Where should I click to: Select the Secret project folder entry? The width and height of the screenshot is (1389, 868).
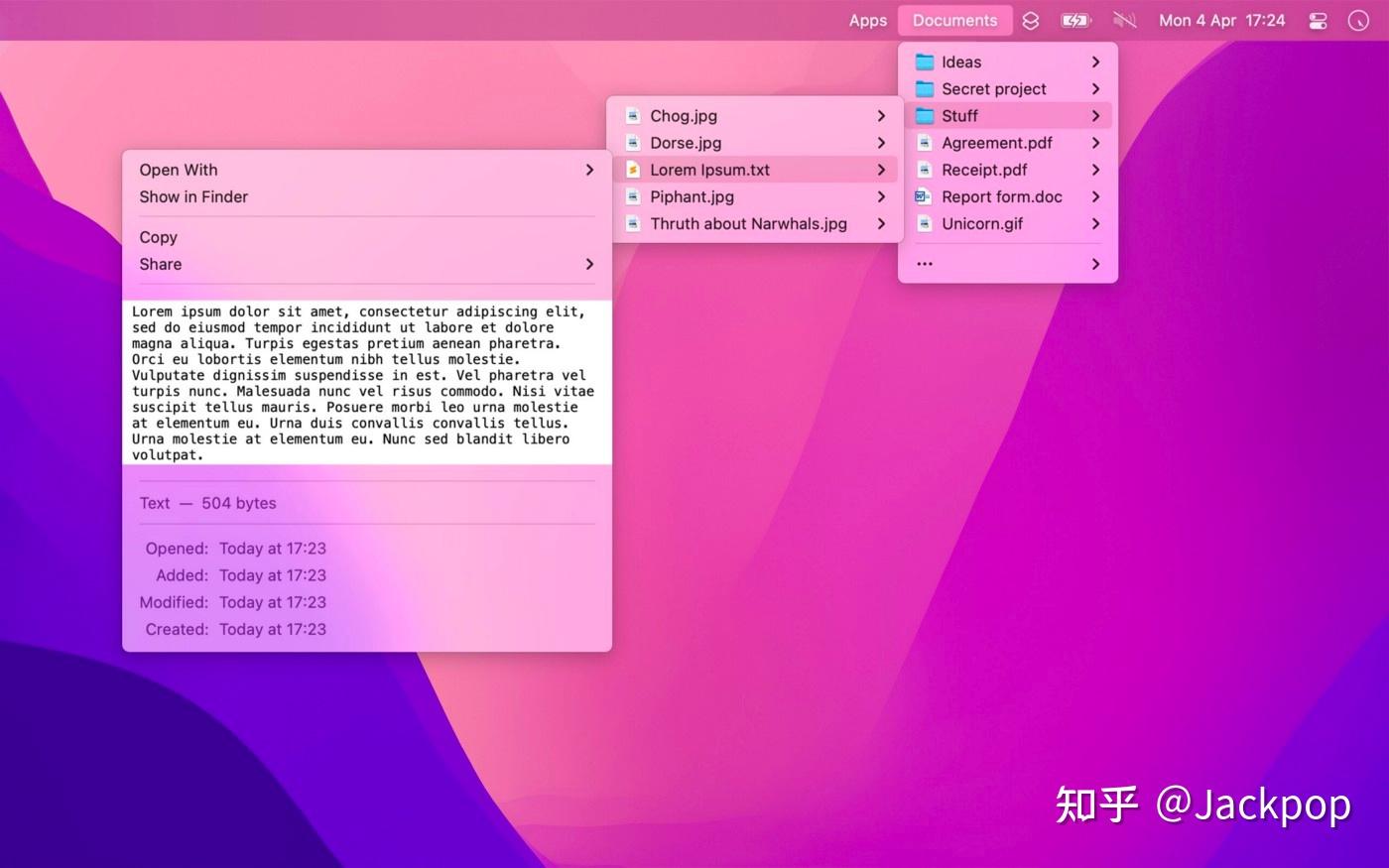(x=1008, y=88)
